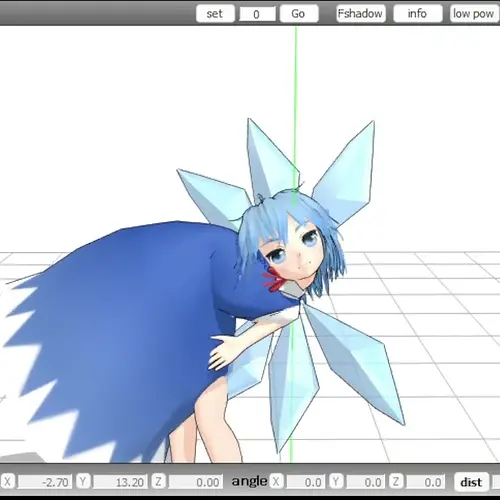
Task: Click the position Y label button
Action: click(83, 482)
